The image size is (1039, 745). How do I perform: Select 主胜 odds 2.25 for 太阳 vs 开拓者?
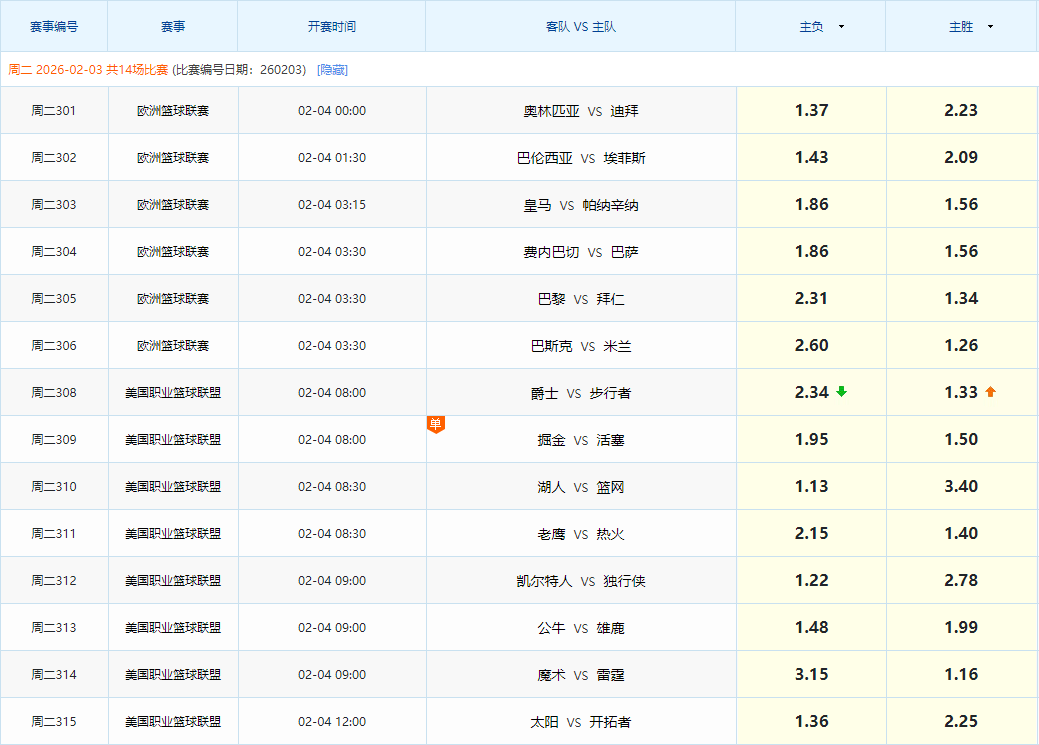pos(961,721)
